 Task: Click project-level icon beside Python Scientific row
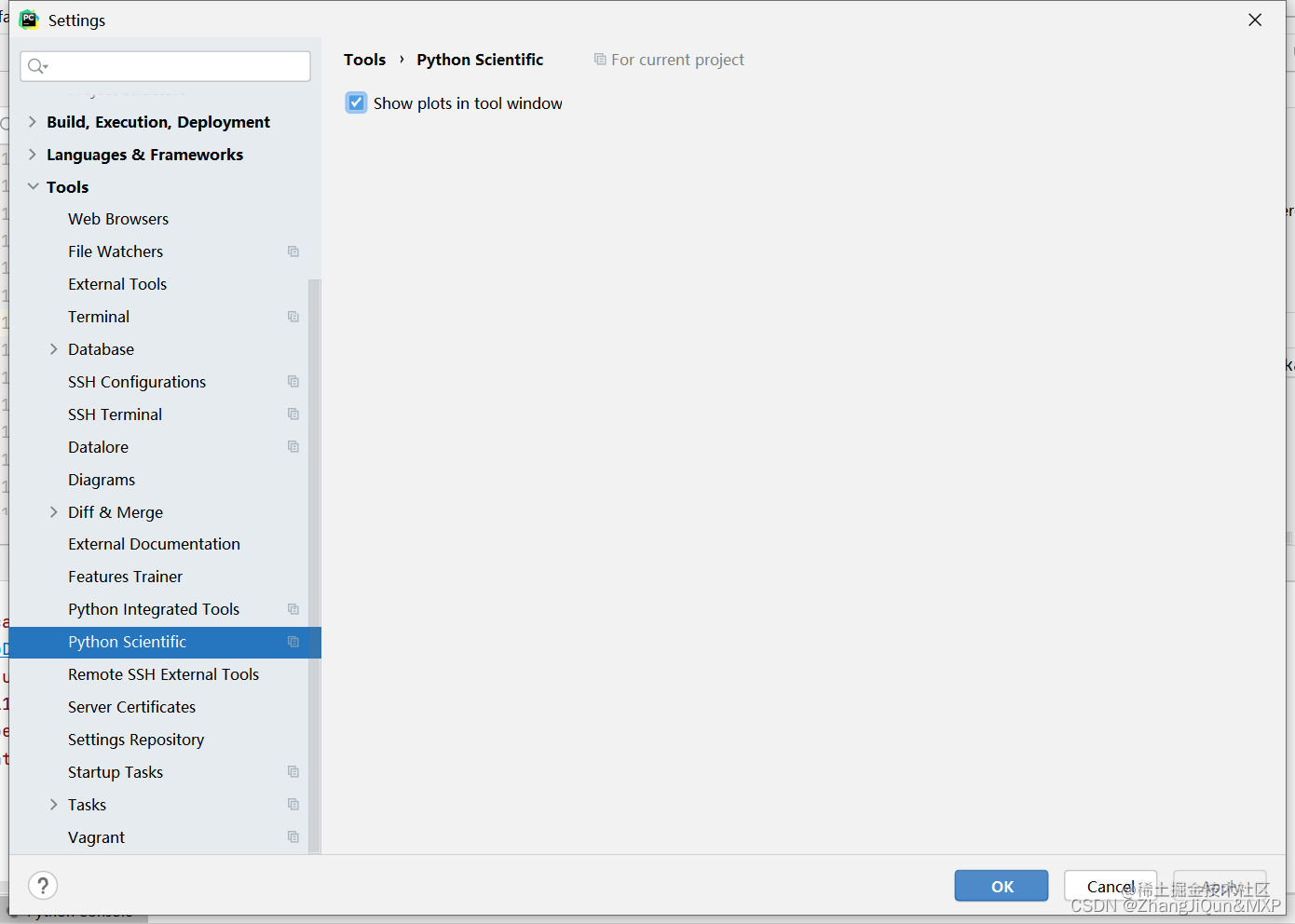pos(293,642)
